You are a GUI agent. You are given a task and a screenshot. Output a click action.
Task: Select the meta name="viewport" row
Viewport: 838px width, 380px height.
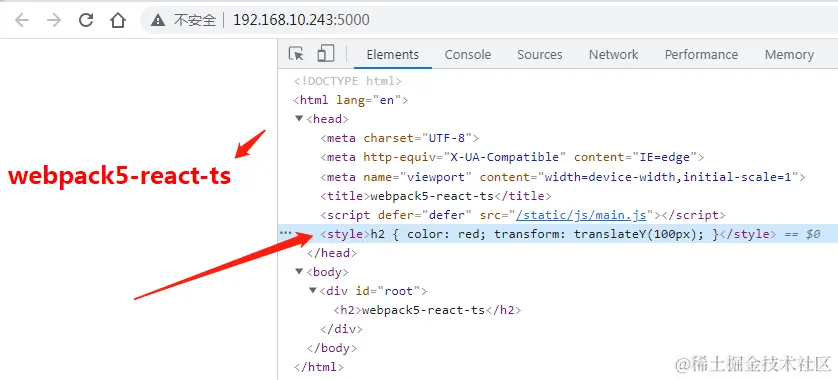[563, 176]
